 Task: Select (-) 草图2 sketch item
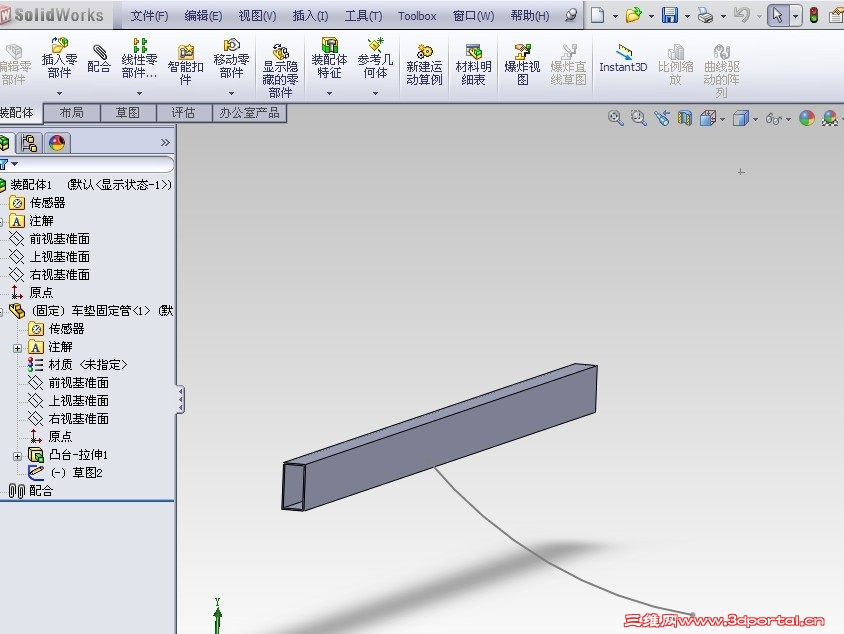[65, 473]
